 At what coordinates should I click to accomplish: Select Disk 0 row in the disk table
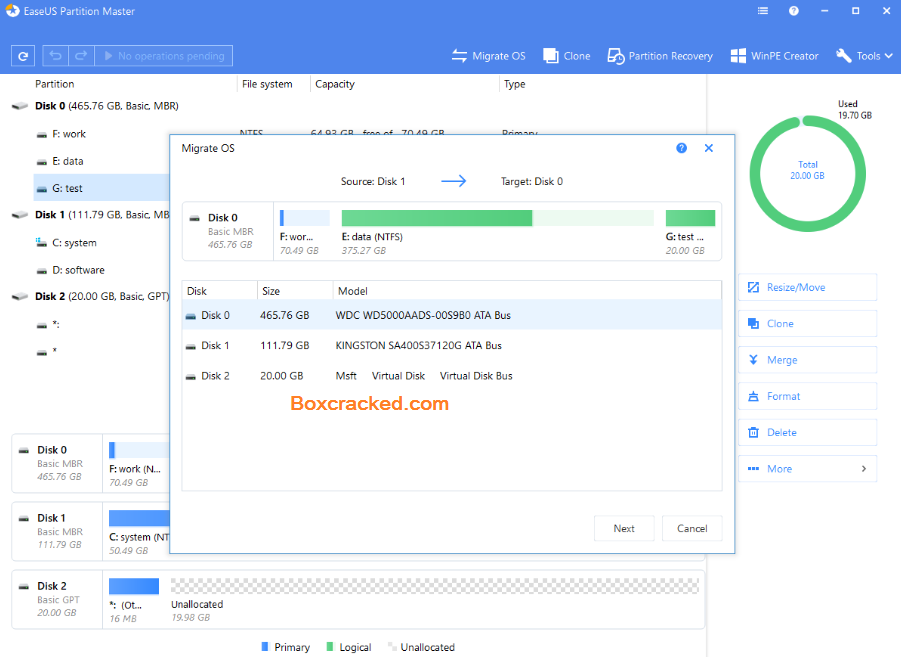pos(452,315)
